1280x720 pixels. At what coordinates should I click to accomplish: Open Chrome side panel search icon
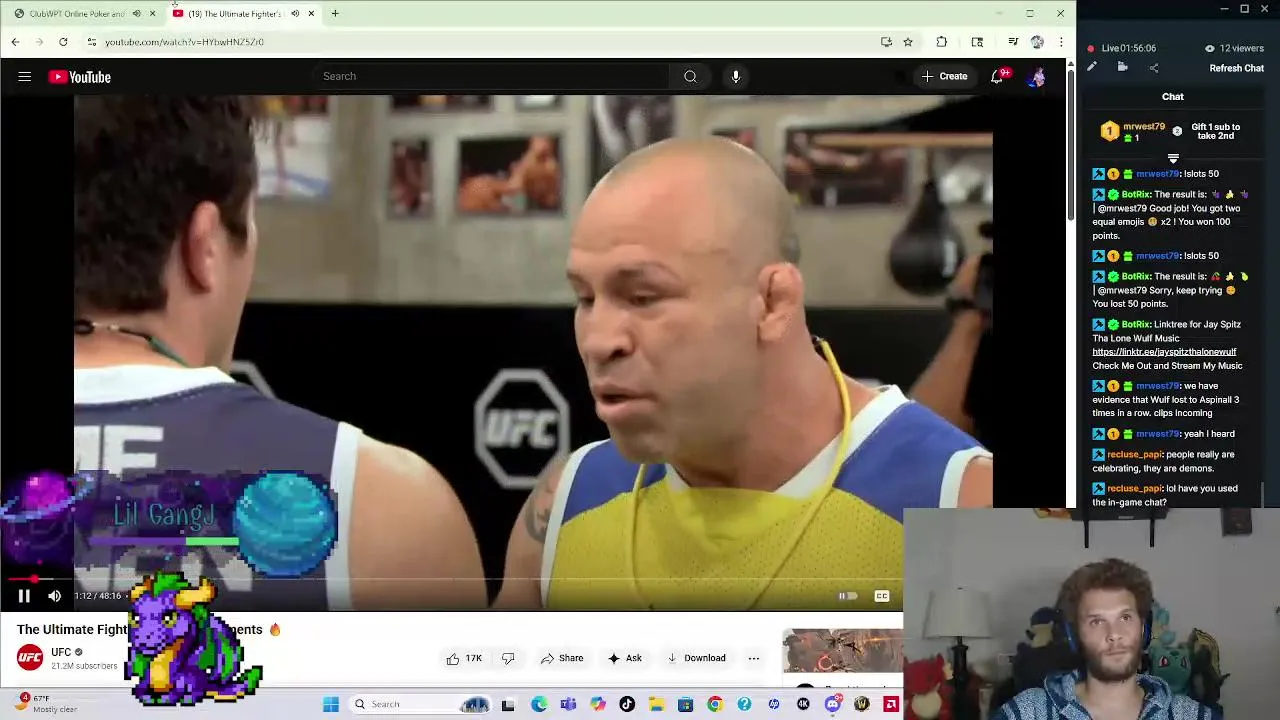pos(977,42)
